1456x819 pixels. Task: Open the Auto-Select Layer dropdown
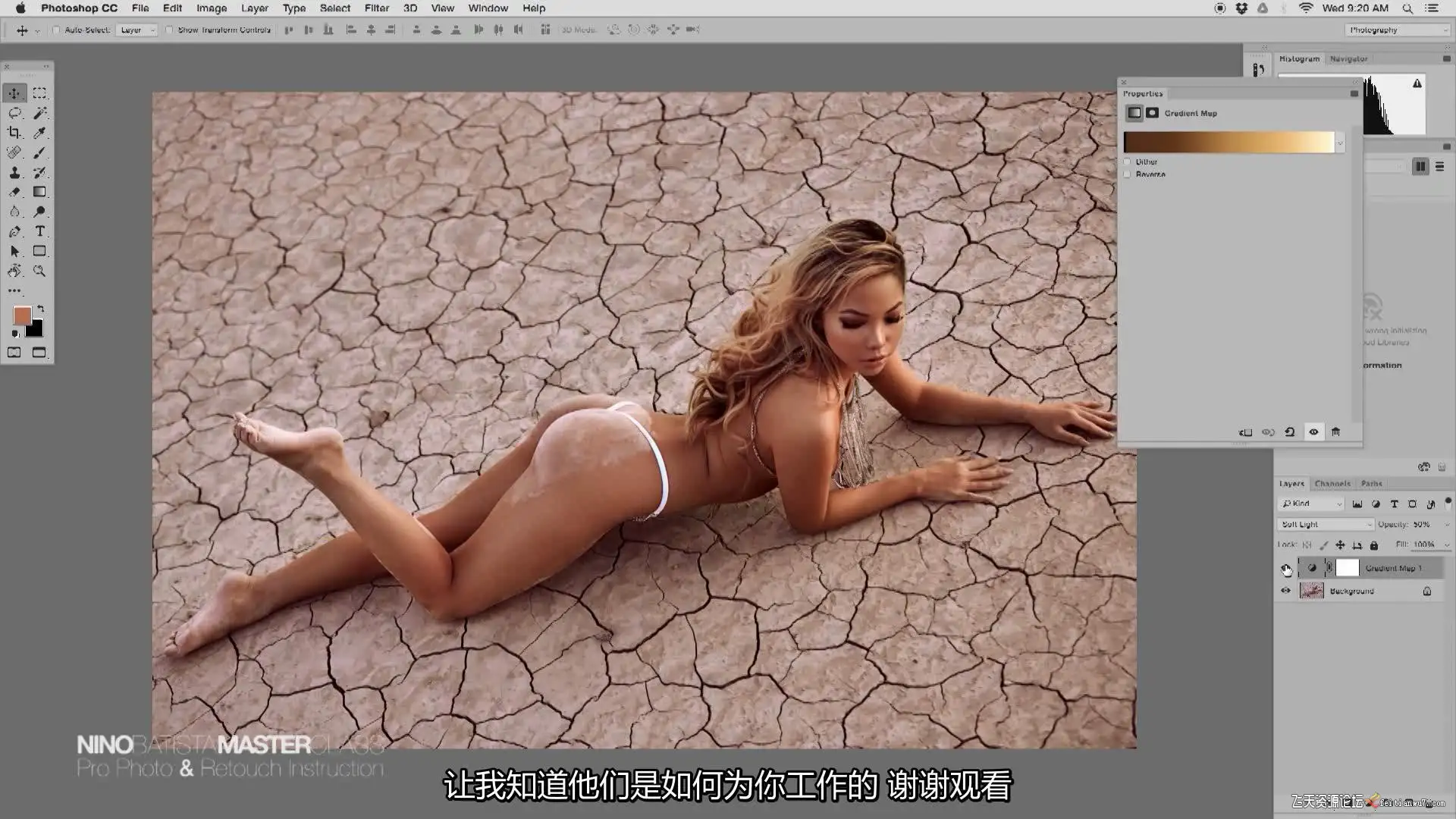tap(137, 30)
